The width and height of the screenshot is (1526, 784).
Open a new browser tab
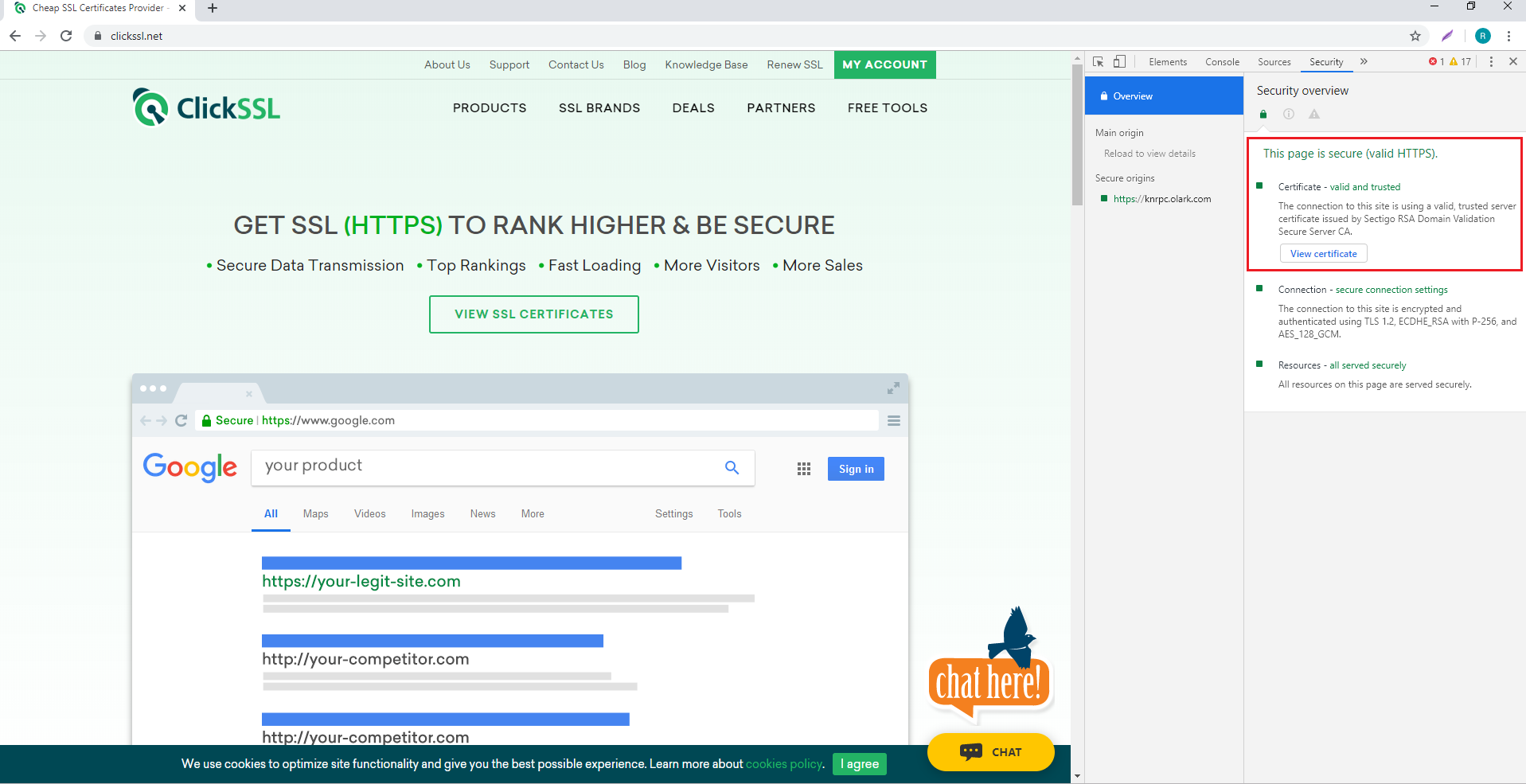213,8
